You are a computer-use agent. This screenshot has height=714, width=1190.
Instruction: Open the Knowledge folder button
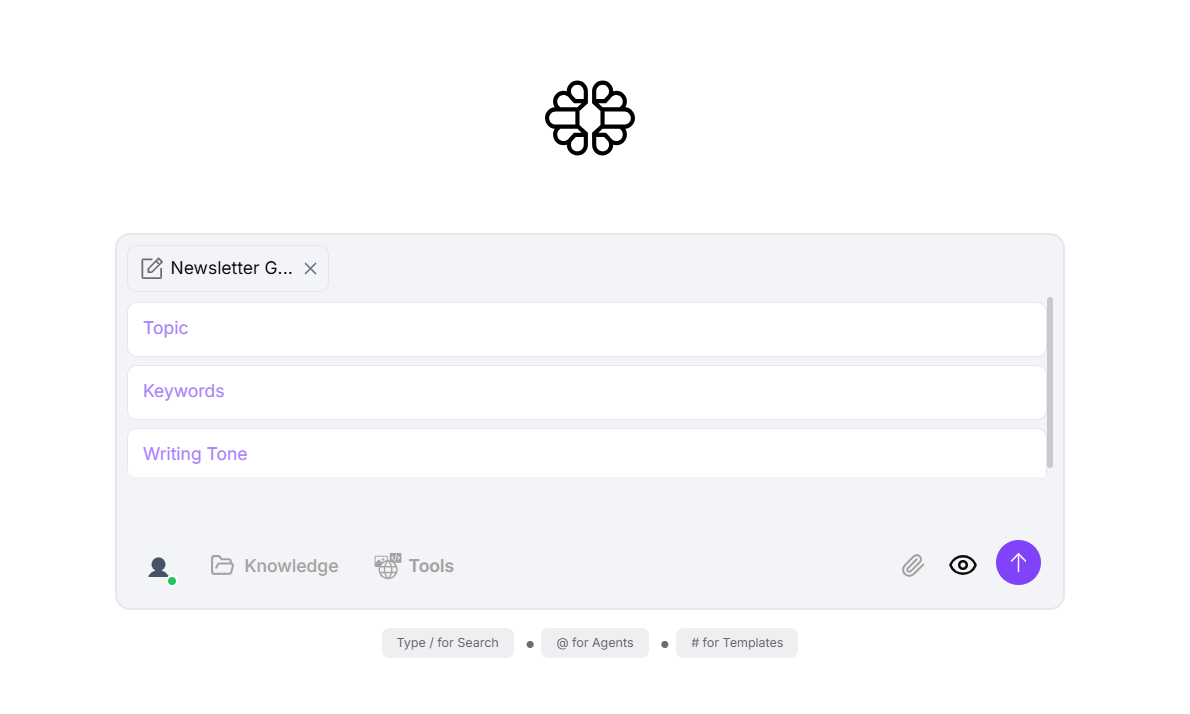274,566
